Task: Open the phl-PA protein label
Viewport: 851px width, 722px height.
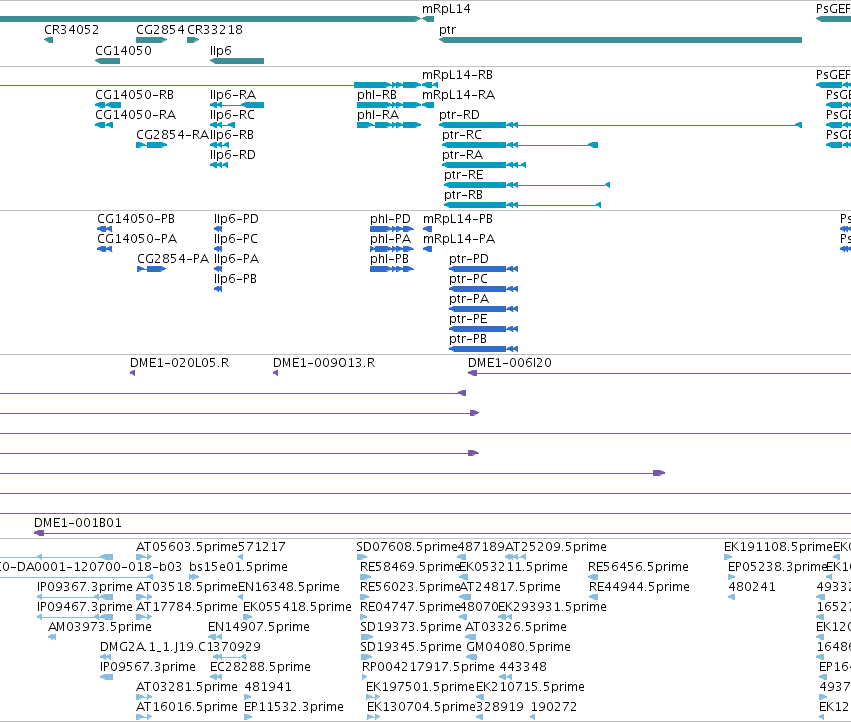Action: coord(391,239)
